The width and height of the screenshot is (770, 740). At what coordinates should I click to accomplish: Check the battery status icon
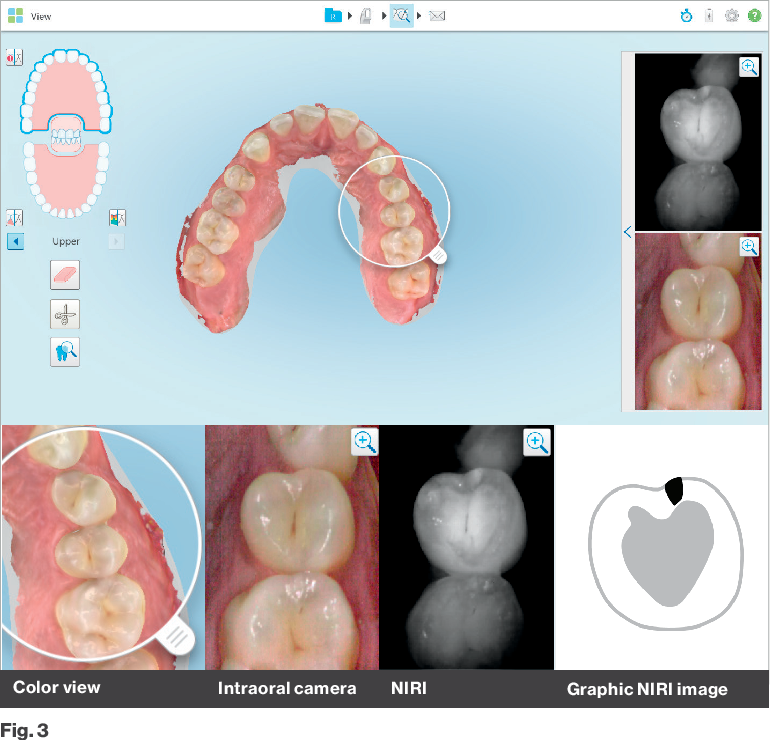(x=709, y=16)
